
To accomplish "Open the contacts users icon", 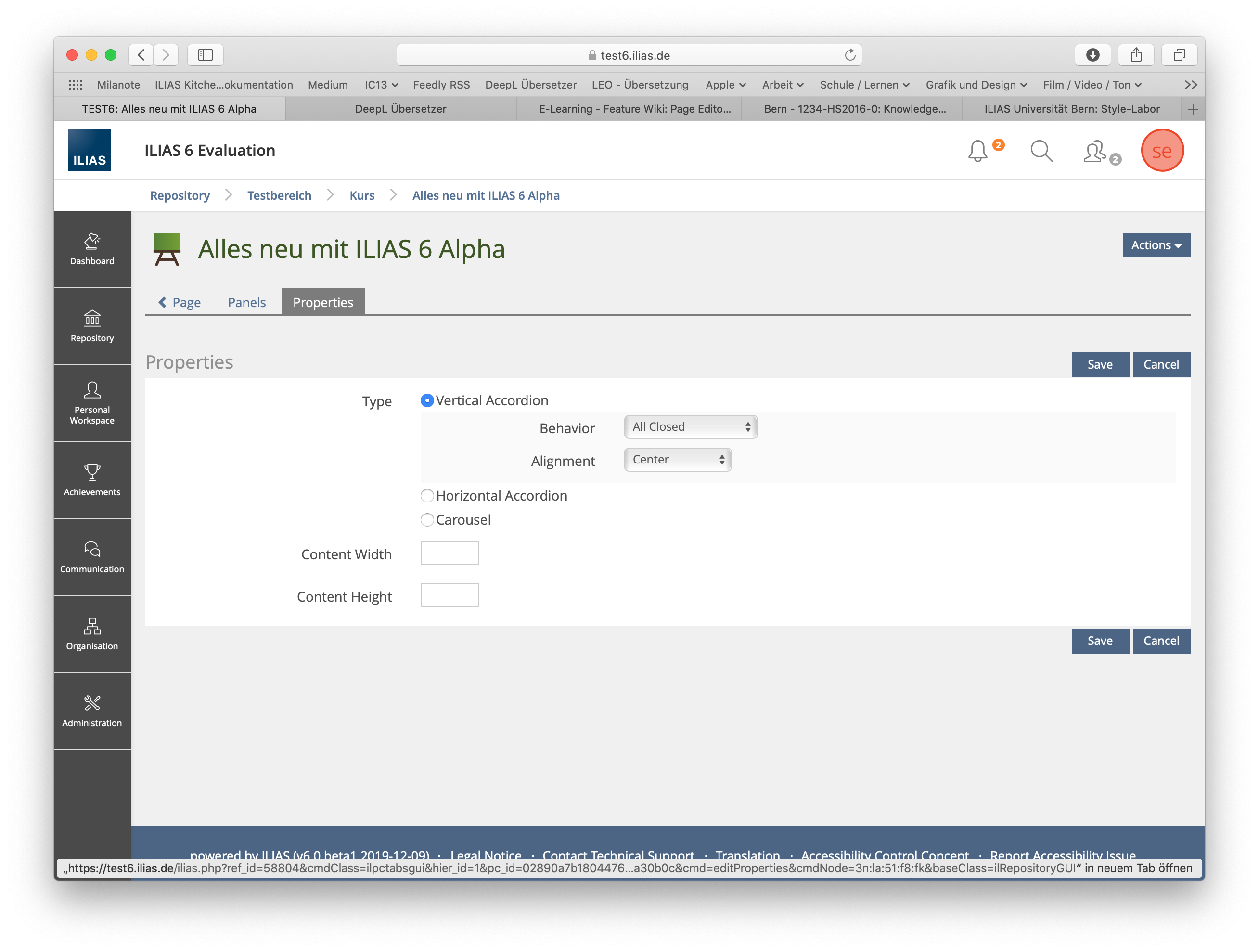I will pyautogui.click(x=1094, y=151).
